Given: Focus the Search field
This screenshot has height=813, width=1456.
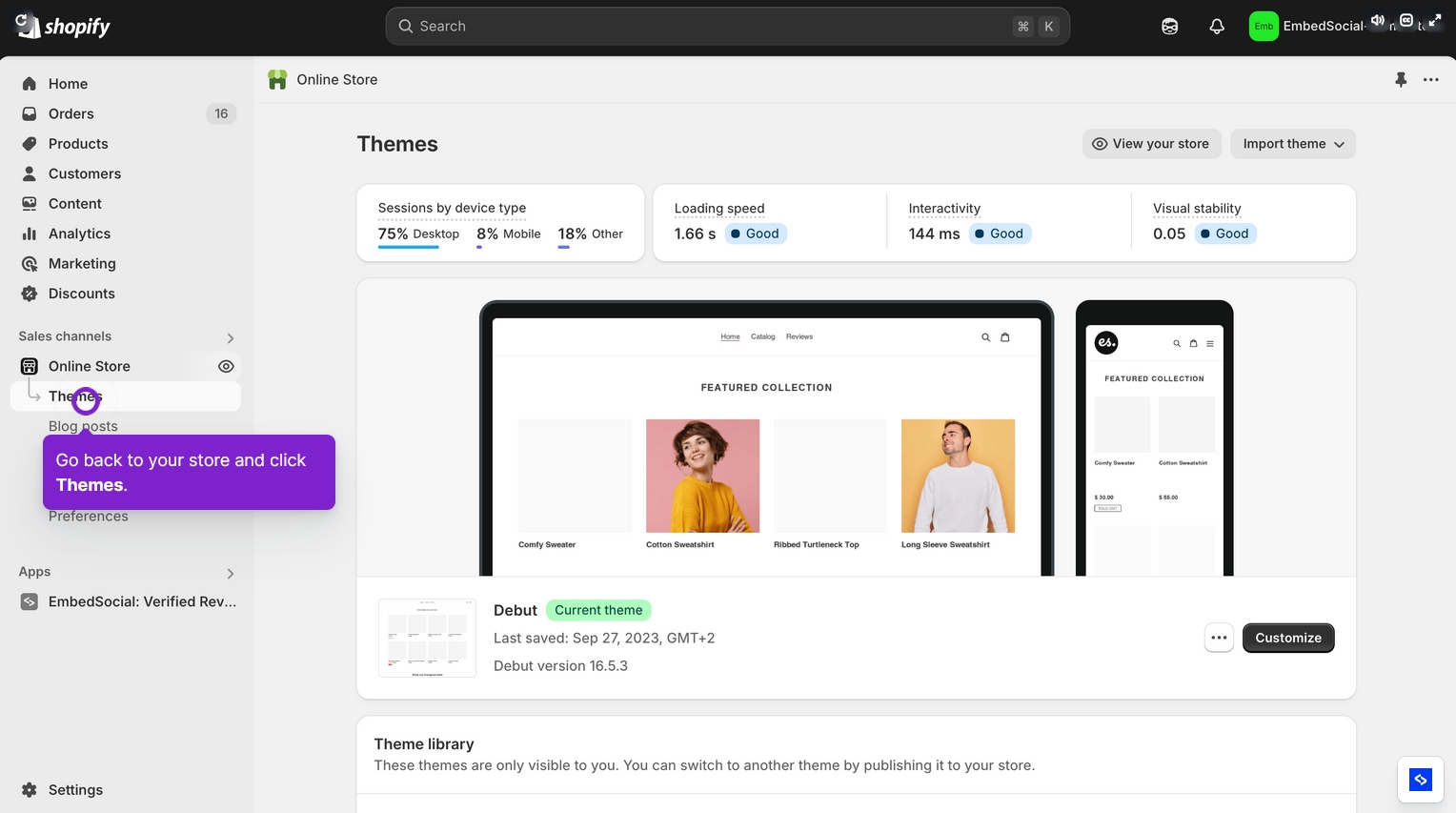Looking at the screenshot, I should pyautogui.click(x=727, y=27).
